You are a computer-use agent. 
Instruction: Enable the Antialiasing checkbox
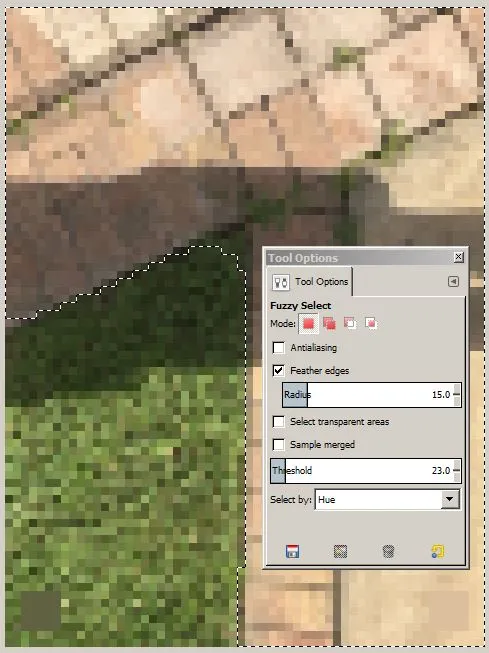pyautogui.click(x=279, y=347)
